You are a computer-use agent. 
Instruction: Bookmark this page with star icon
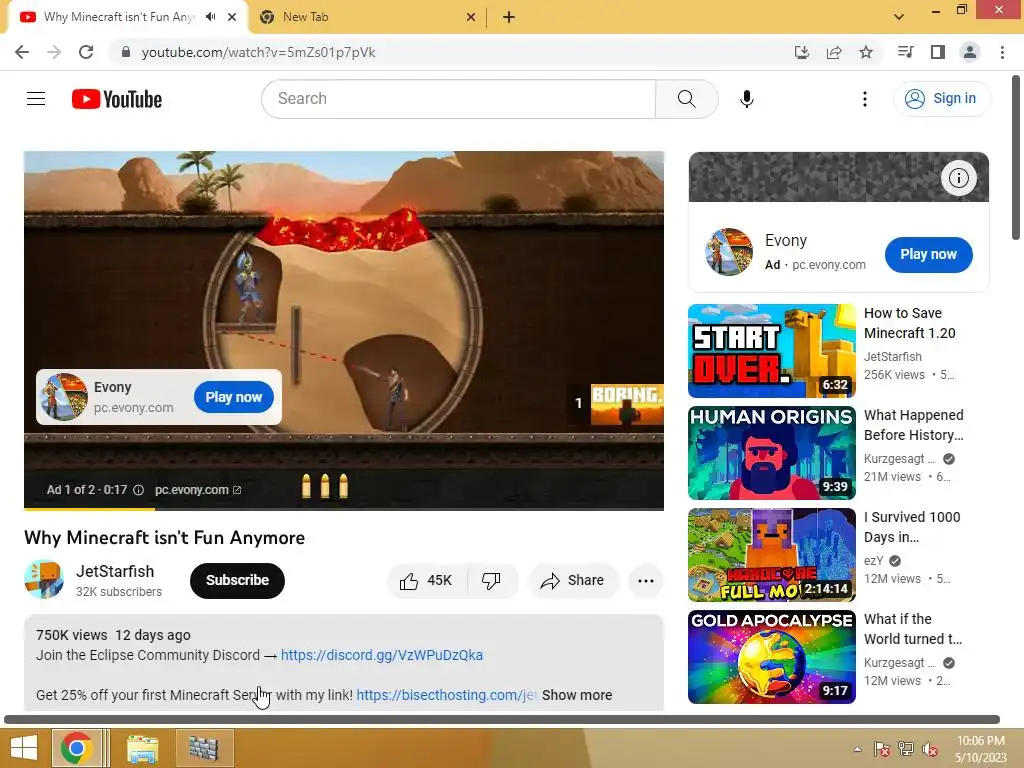[866, 52]
